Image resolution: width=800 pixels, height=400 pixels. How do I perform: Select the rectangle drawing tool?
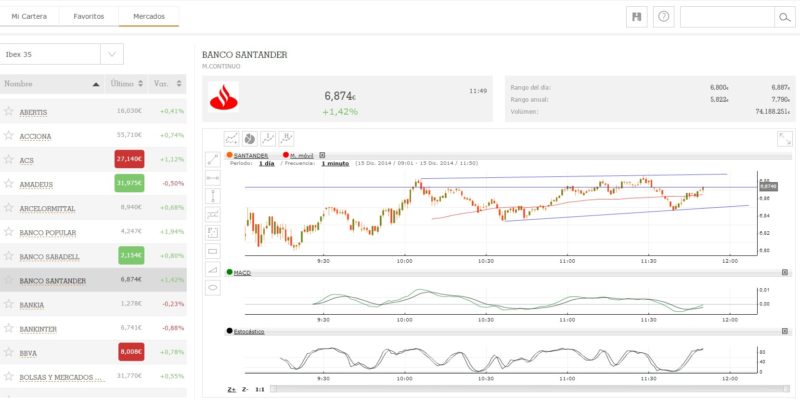pyautogui.click(x=213, y=251)
